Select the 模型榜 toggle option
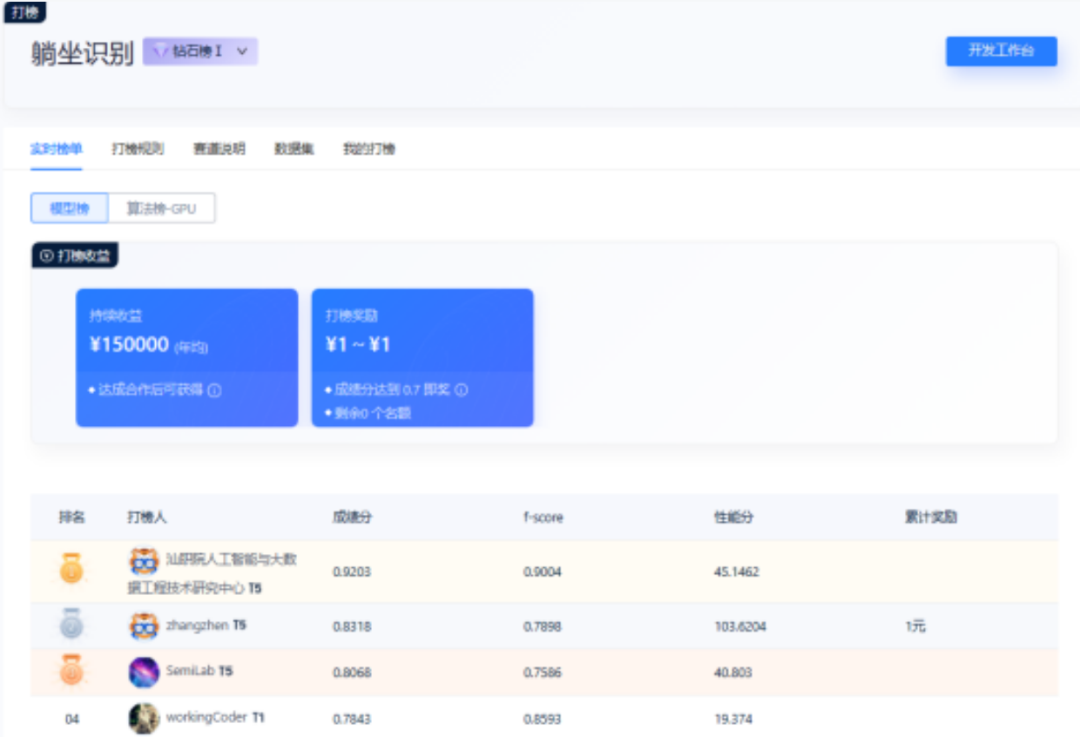1080x737 pixels. tap(70, 208)
